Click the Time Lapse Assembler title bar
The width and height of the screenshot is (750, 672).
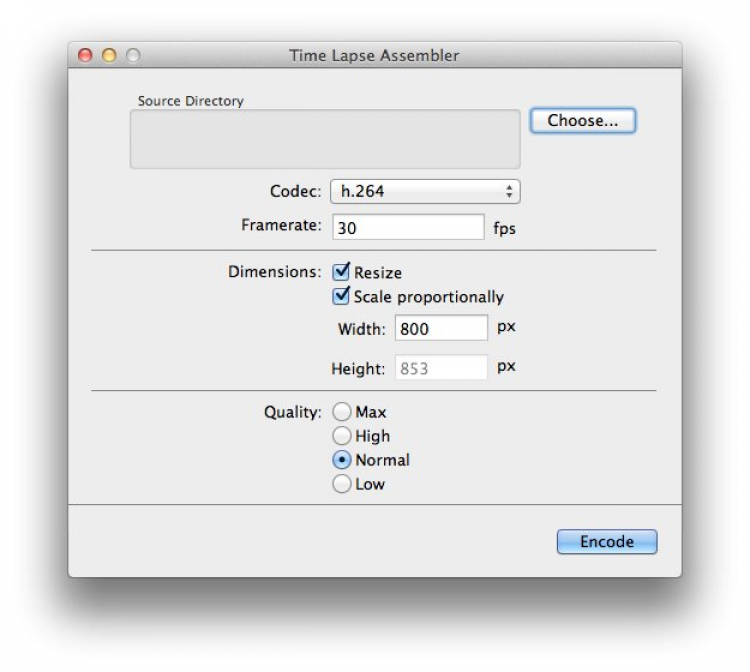pos(375,56)
